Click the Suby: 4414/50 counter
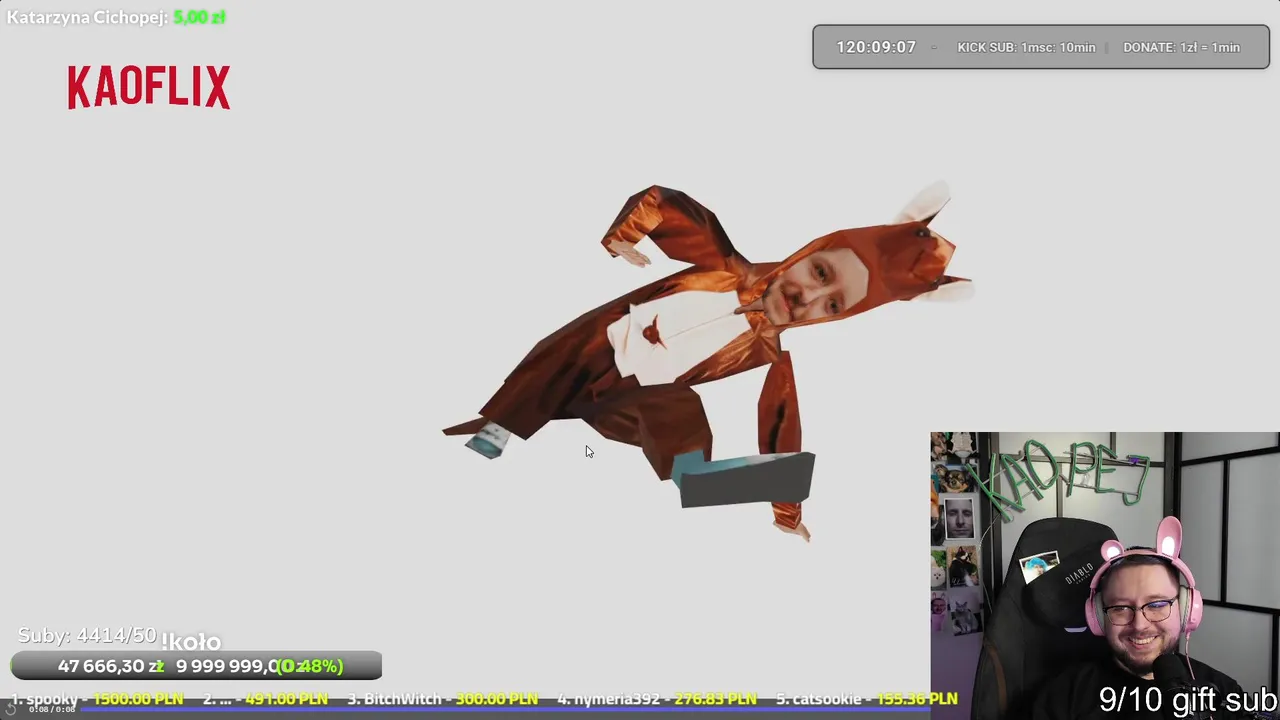This screenshot has height=720, width=1280. (x=87, y=636)
